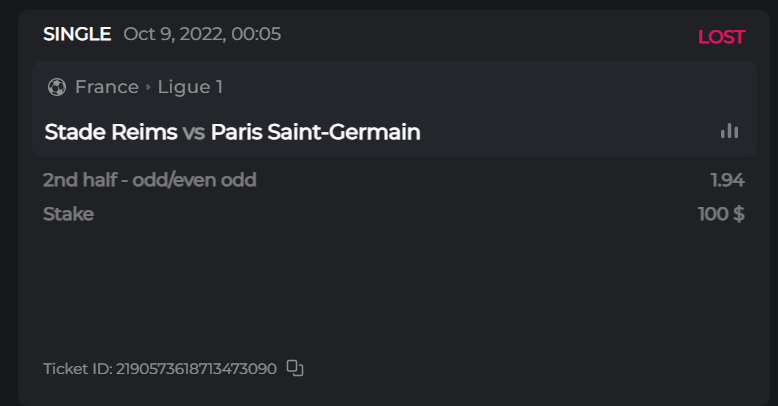Screen dimensions: 778x406
Task: Click the SINGLE bet type label
Action: [x=77, y=34]
